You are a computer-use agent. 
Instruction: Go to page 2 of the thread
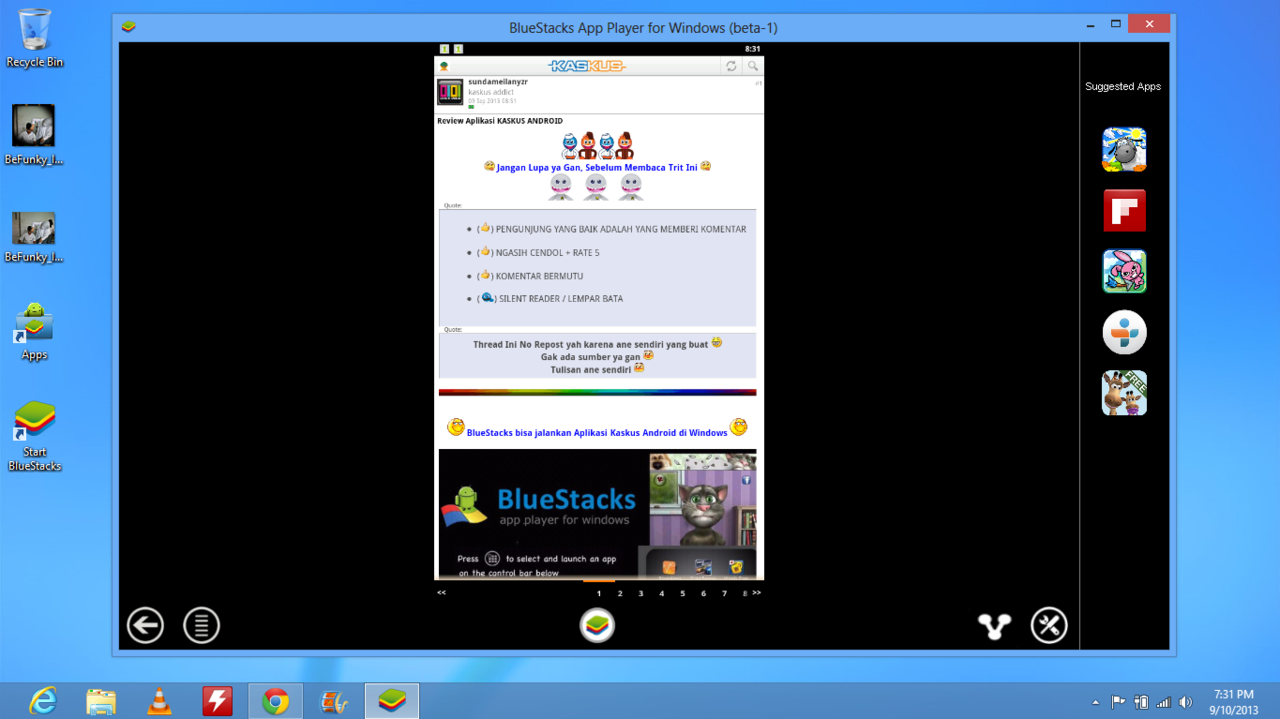(620, 593)
